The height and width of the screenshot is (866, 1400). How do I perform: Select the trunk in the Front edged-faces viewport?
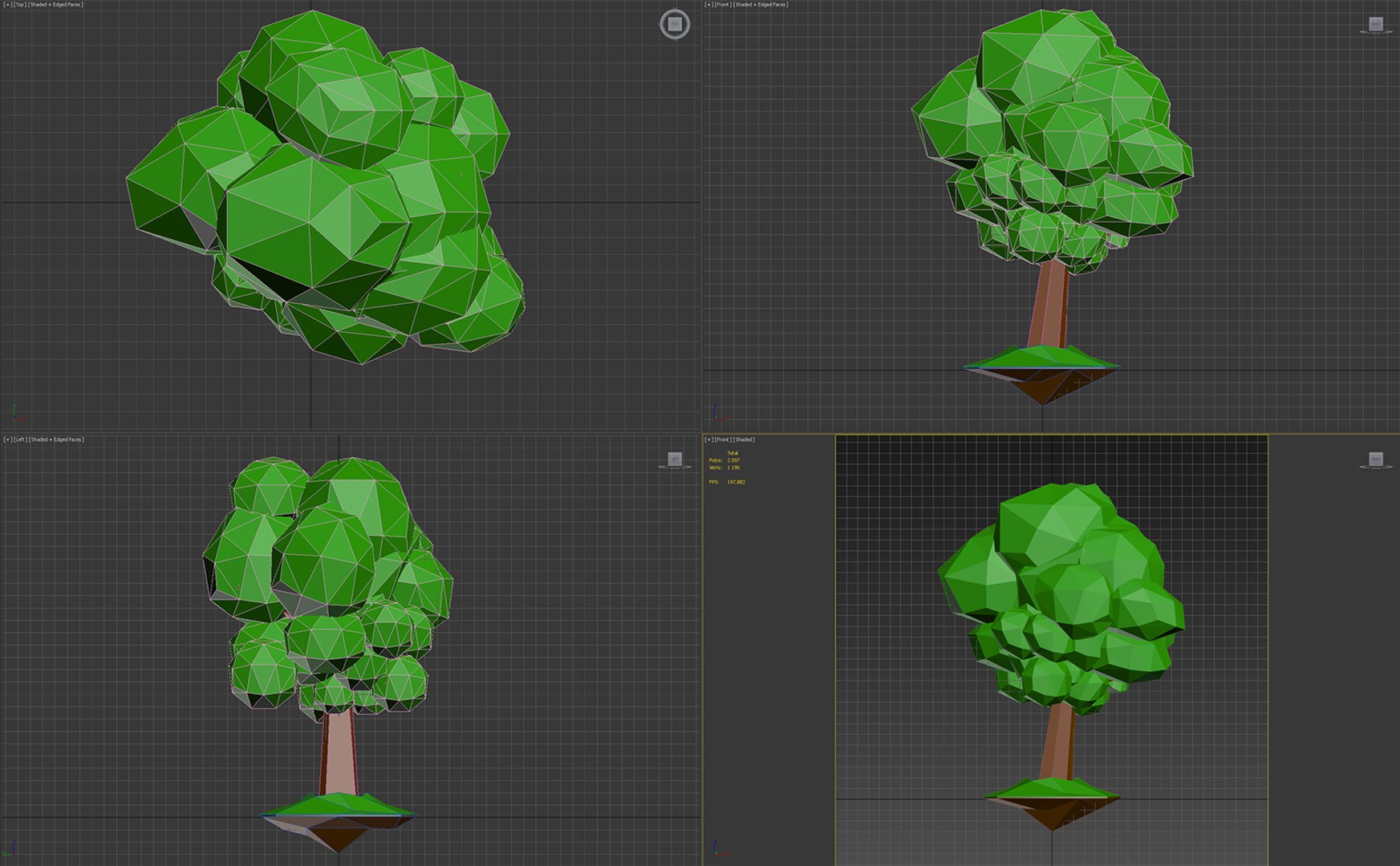coord(1049,305)
